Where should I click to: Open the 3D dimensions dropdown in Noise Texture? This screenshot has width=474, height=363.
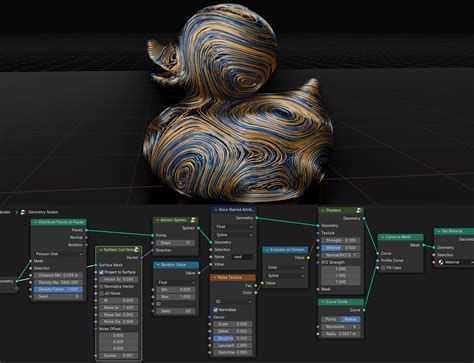coord(233,301)
